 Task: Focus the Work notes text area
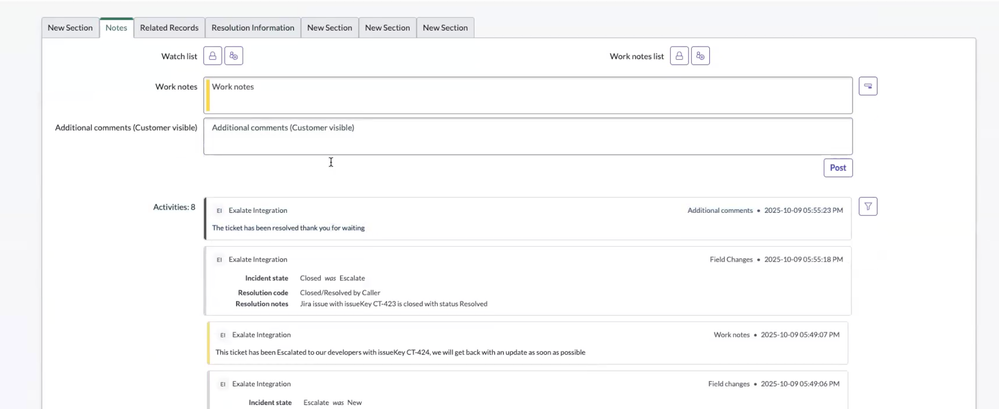[528, 96]
